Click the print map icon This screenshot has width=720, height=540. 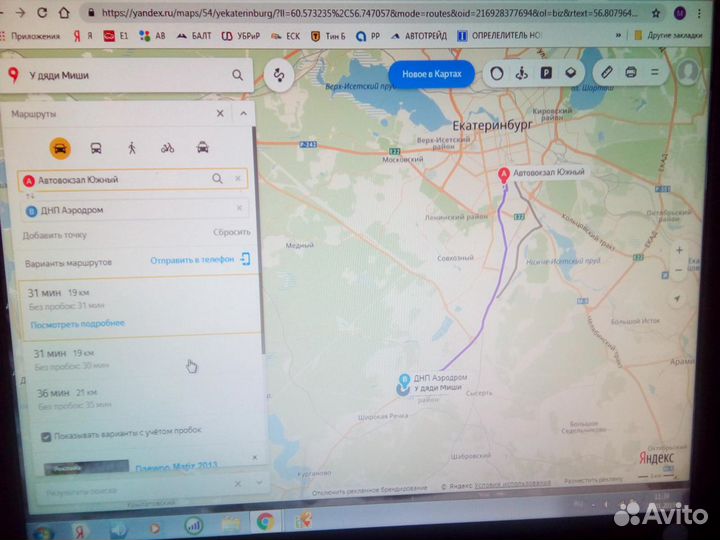(631, 73)
